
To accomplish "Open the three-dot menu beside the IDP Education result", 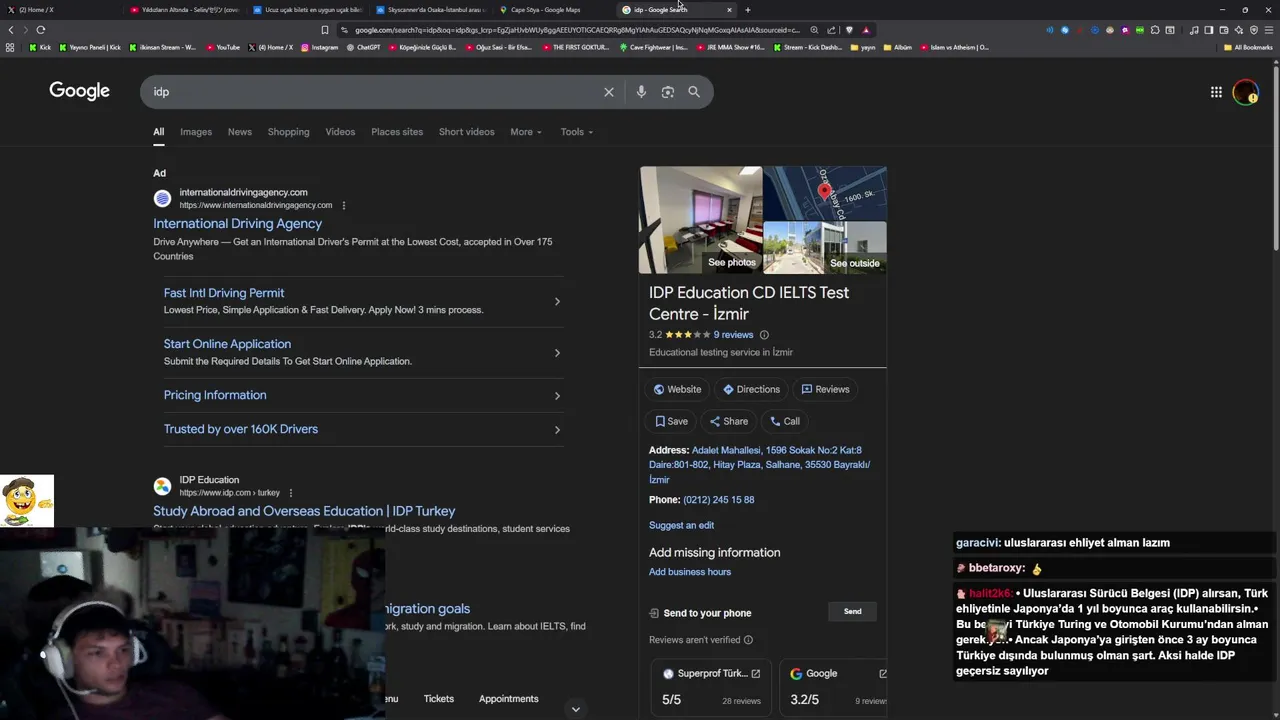I will point(291,493).
